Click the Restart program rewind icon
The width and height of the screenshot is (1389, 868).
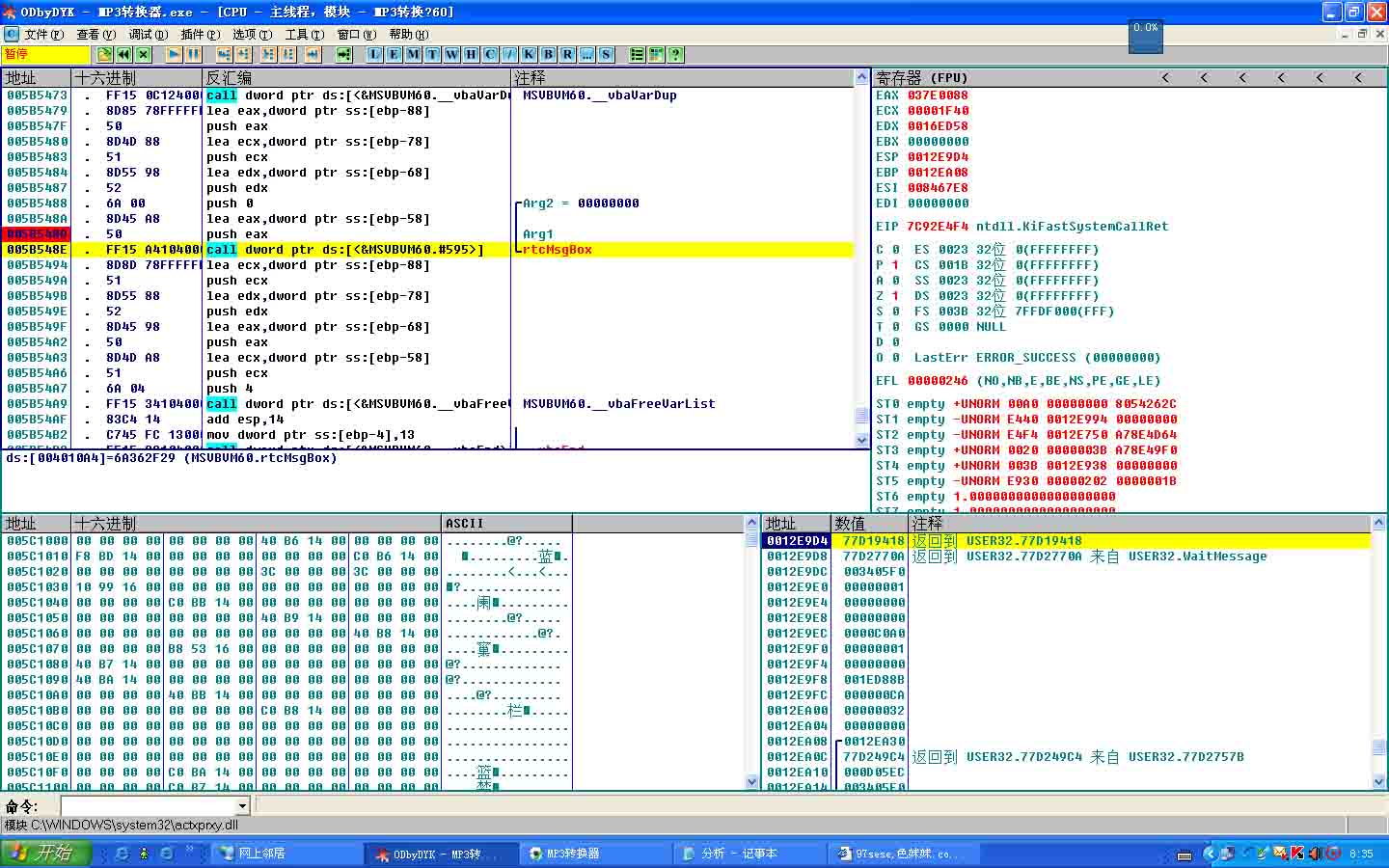tap(123, 55)
